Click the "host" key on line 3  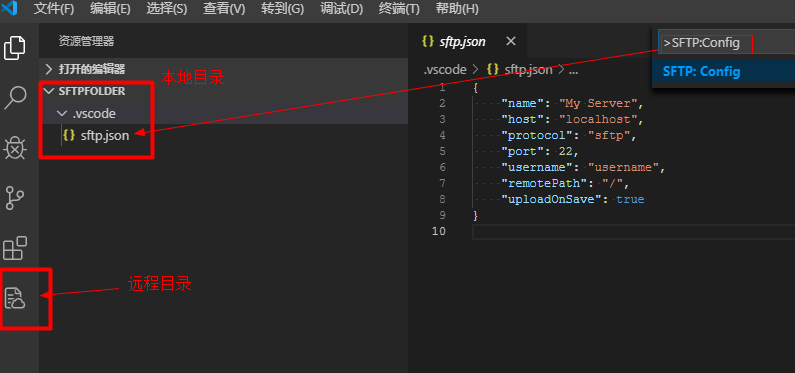pos(522,120)
